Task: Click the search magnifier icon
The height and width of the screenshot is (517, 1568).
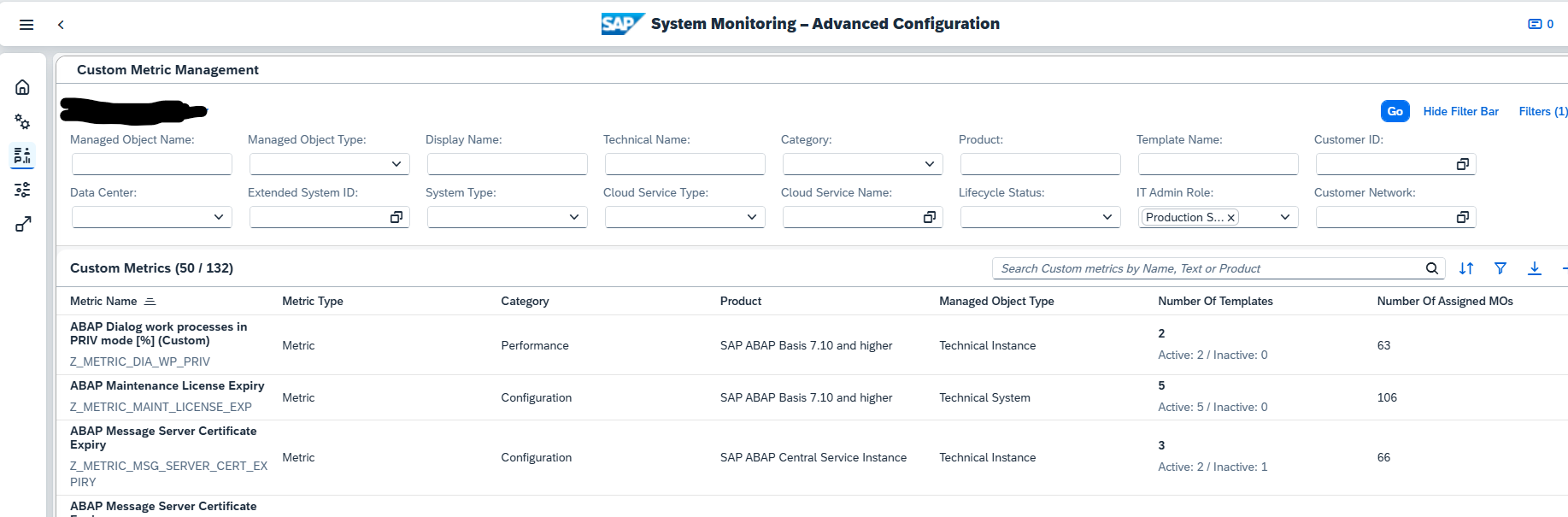Action: coord(1432,268)
